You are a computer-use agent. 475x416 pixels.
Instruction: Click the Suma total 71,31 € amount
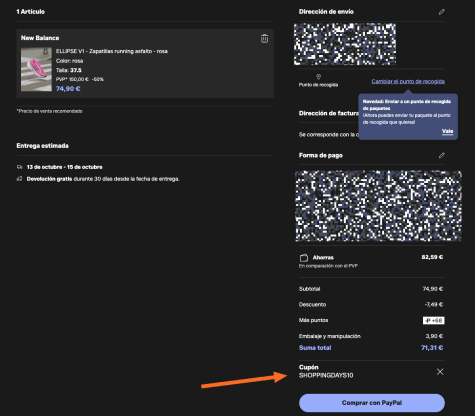click(432, 348)
